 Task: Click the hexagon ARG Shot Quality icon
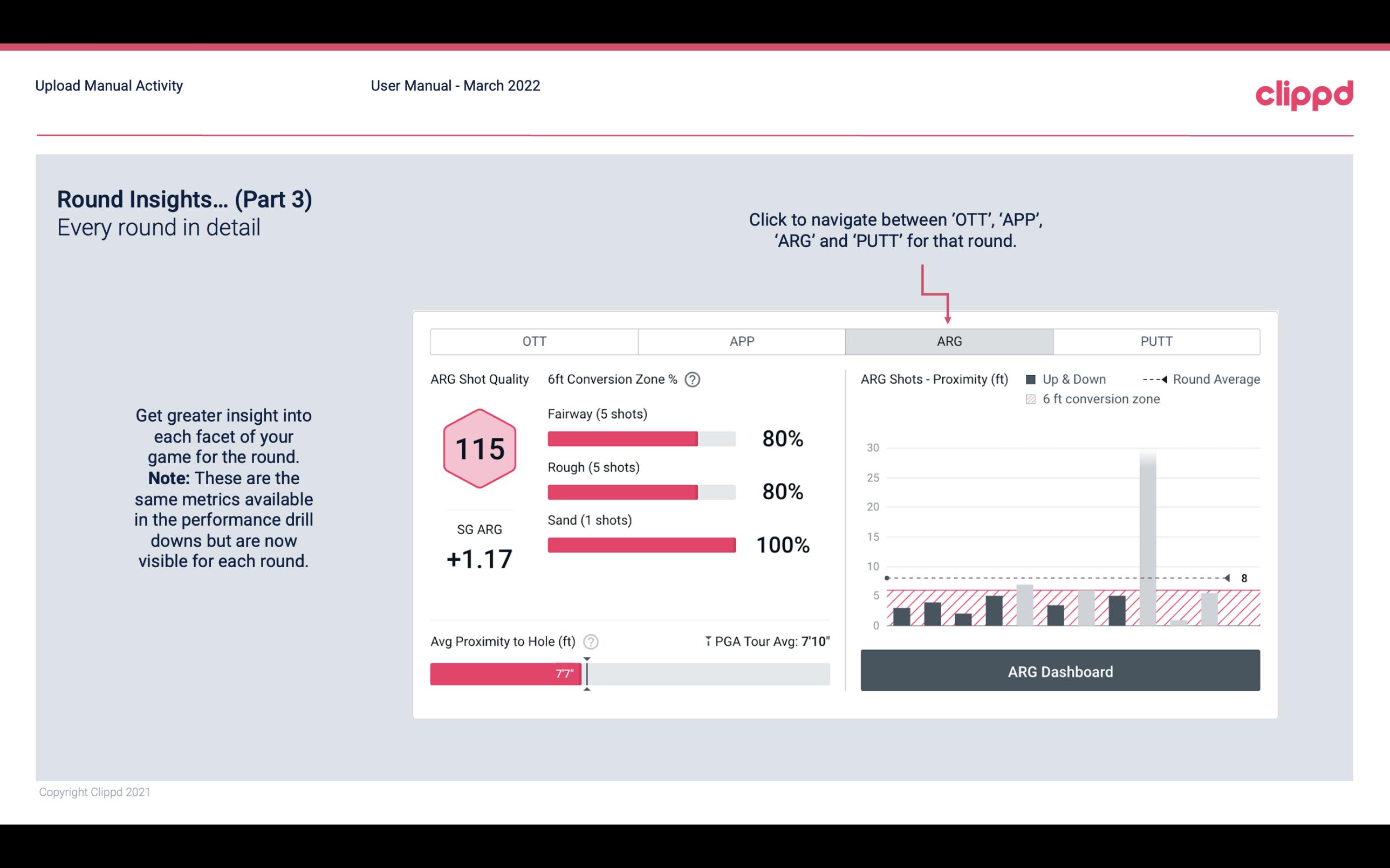pyautogui.click(x=478, y=449)
